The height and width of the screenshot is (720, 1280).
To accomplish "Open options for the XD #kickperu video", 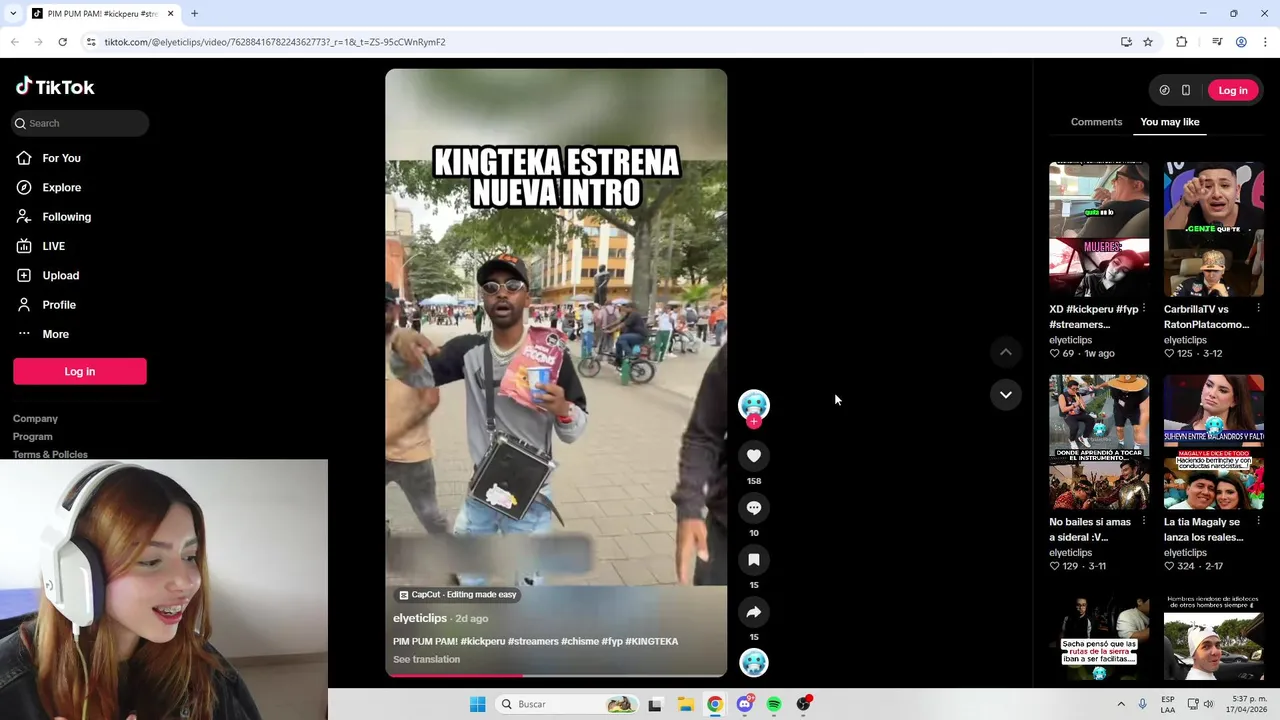I will tap(1144, 309).
